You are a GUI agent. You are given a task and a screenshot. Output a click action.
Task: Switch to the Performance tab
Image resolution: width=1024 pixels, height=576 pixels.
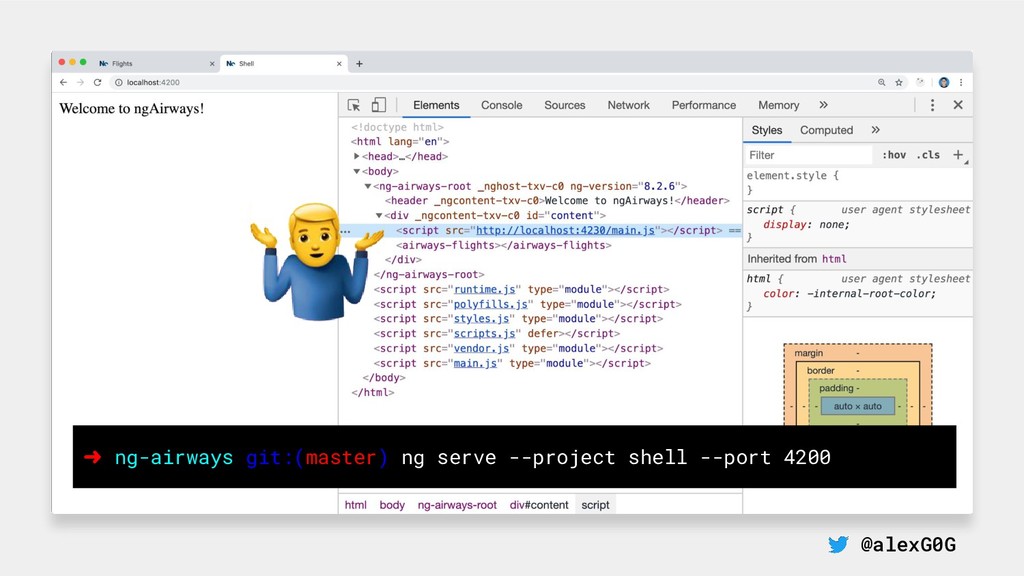703,105
